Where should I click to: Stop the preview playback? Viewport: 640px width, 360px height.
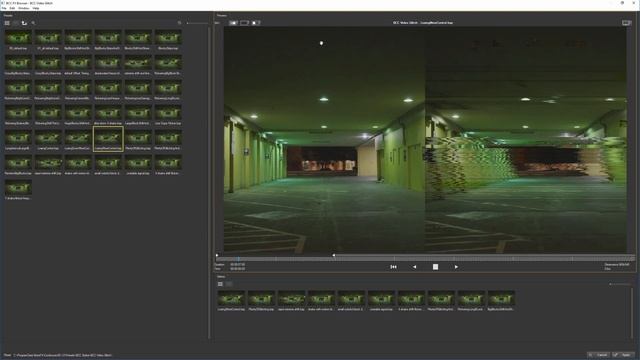(x=436, y=267)
